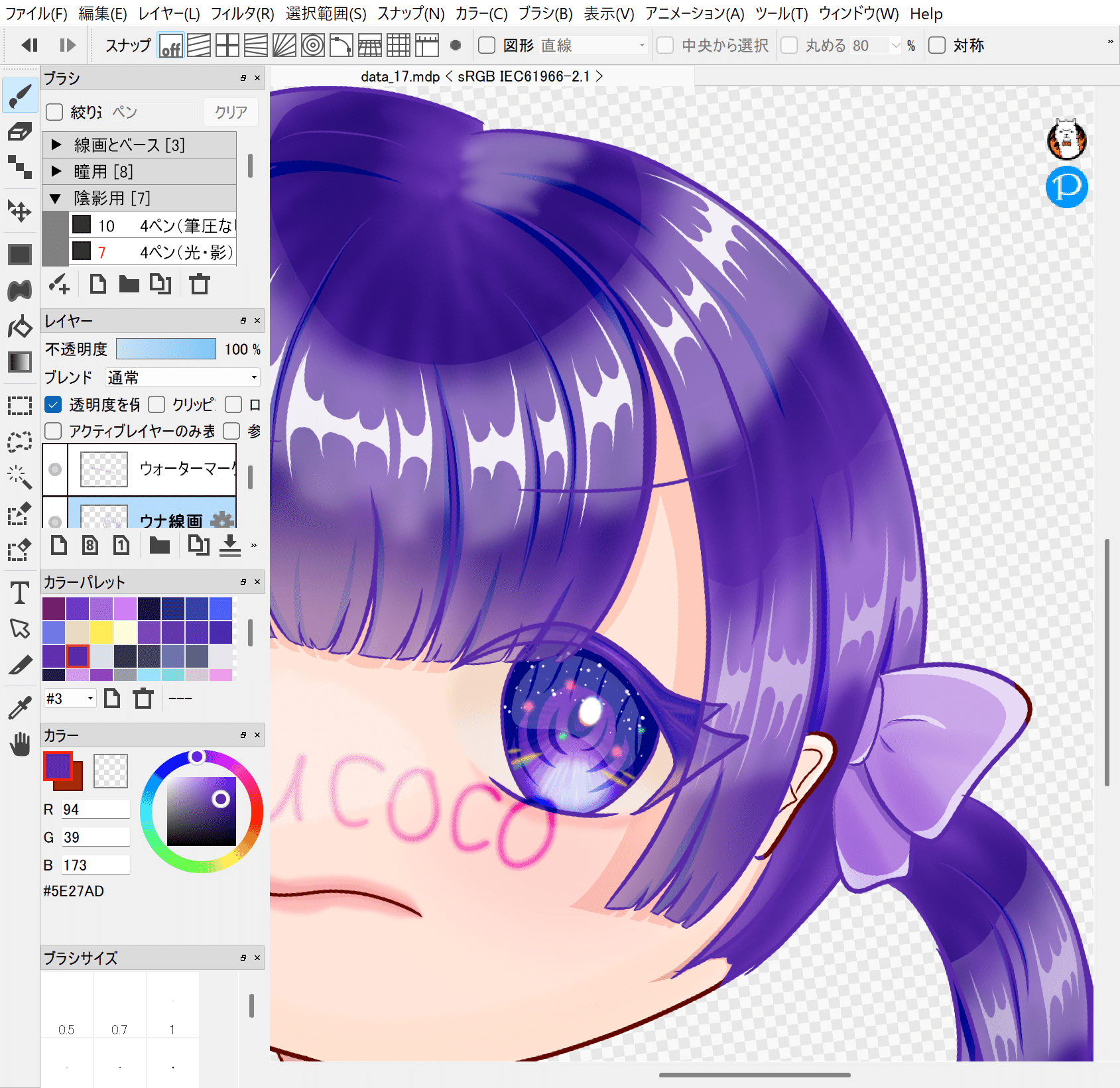
Task: Expand the 瞳用 [8] brush group
Action: (x=56, y=171)
